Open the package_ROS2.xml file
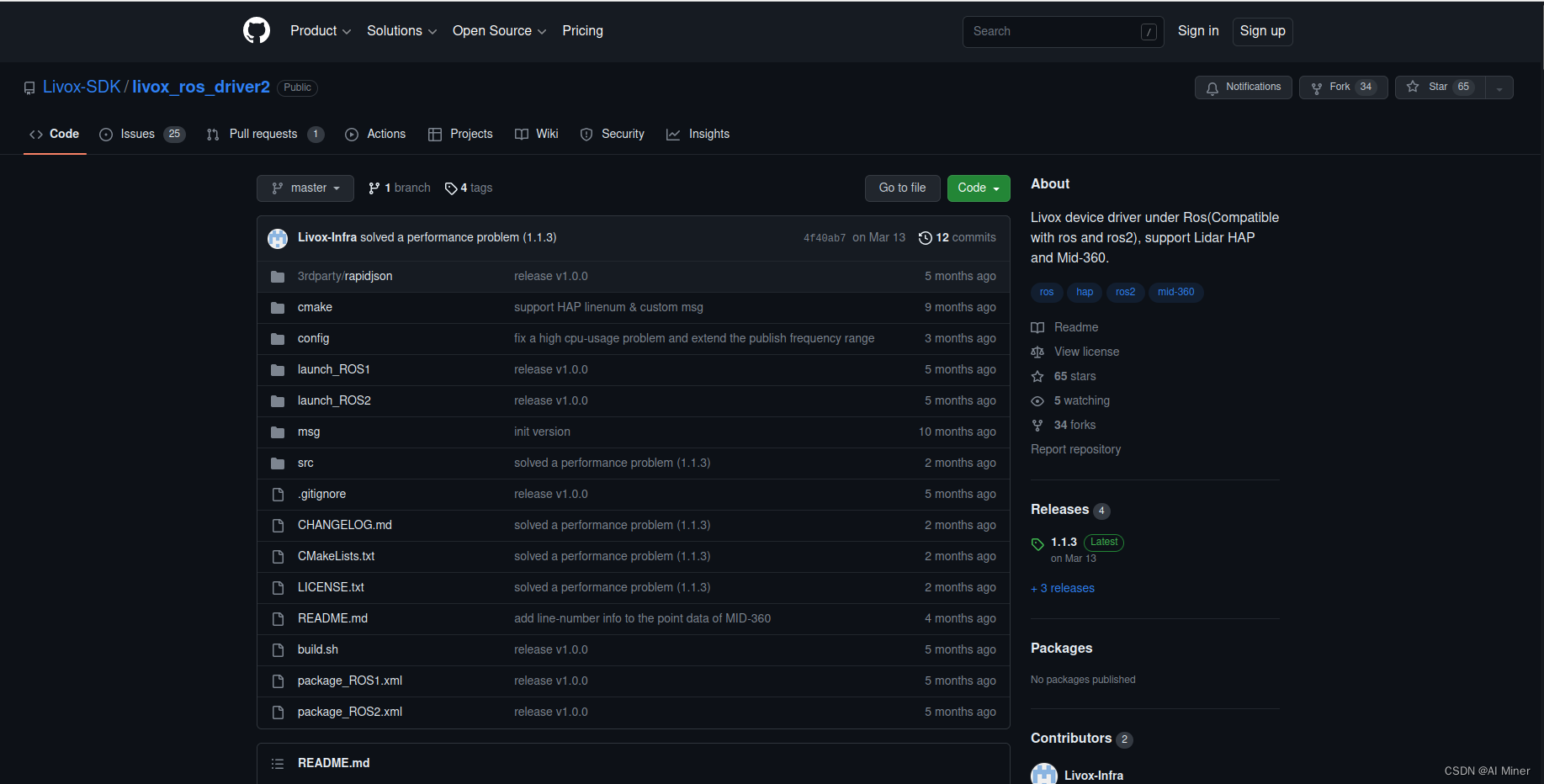Screen dimensions: 1544x784 350,712
